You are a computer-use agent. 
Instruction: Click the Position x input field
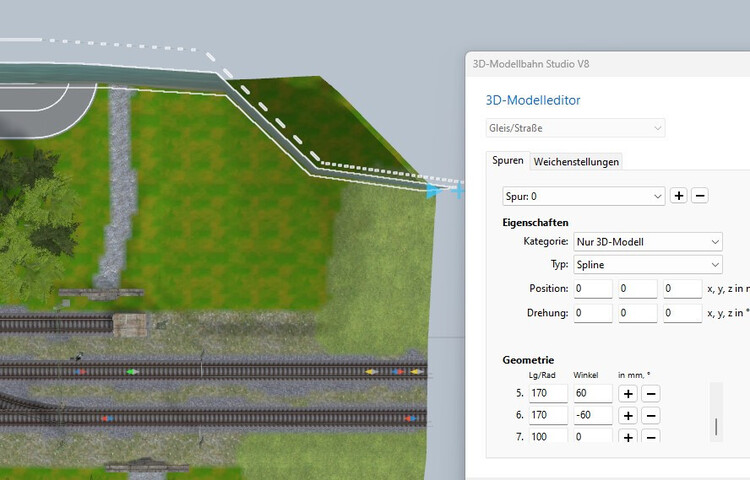click(593, 289)
